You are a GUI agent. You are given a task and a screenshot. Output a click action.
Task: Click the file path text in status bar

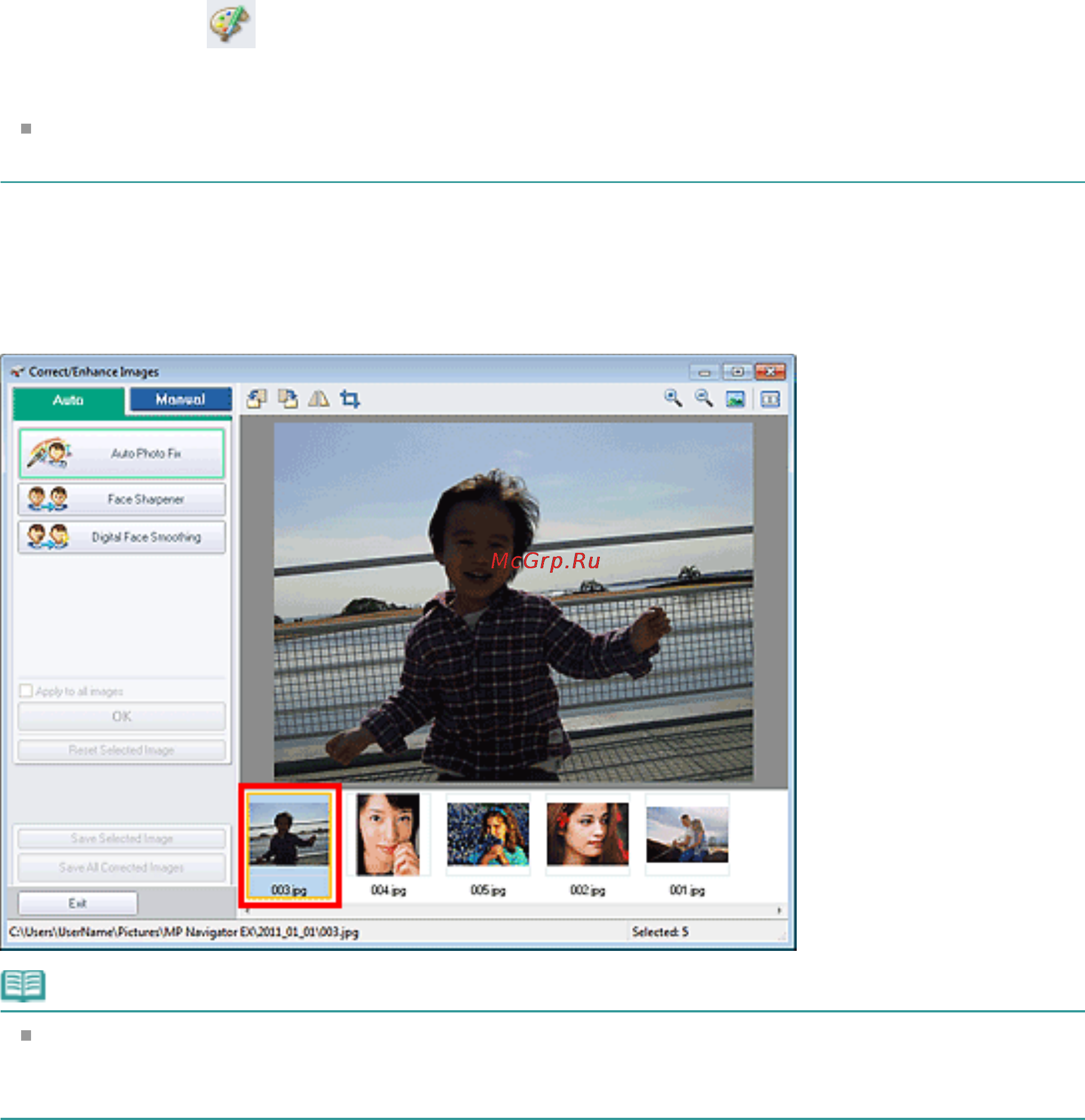[x=184, y=932]
